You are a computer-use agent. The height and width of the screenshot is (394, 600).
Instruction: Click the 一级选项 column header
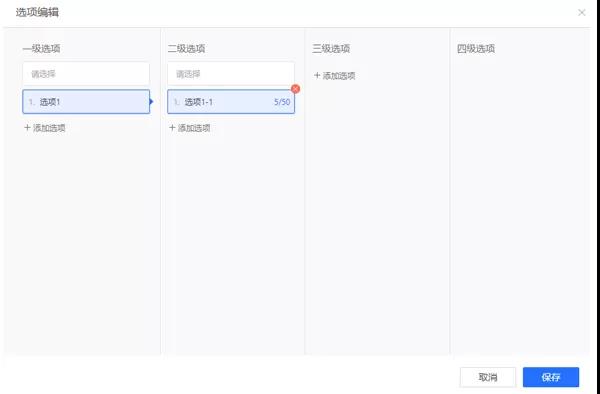coord(41,49)
